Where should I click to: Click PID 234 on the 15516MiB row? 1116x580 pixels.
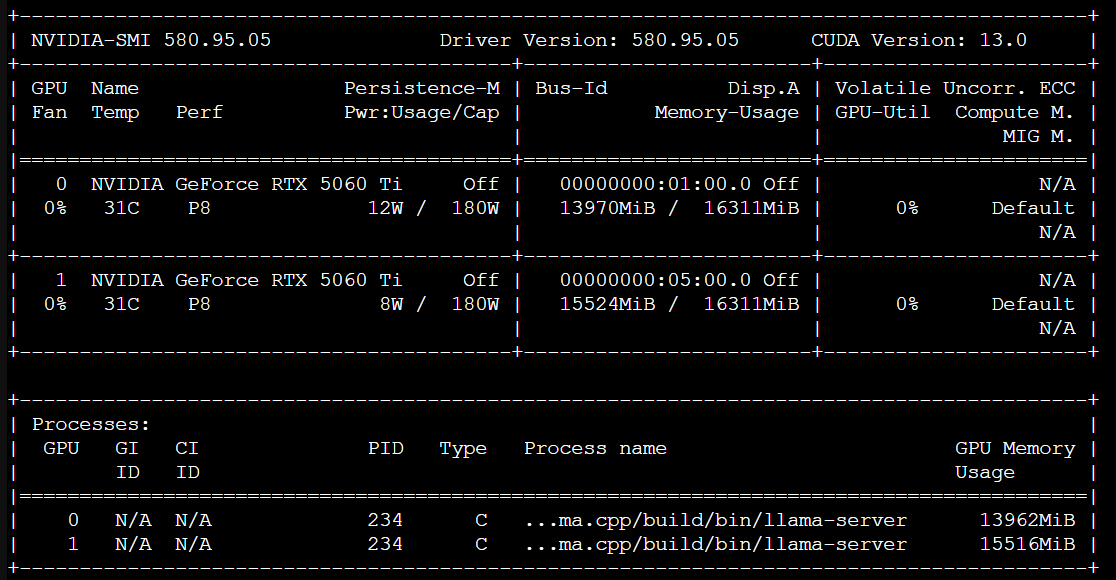point(385,544)
